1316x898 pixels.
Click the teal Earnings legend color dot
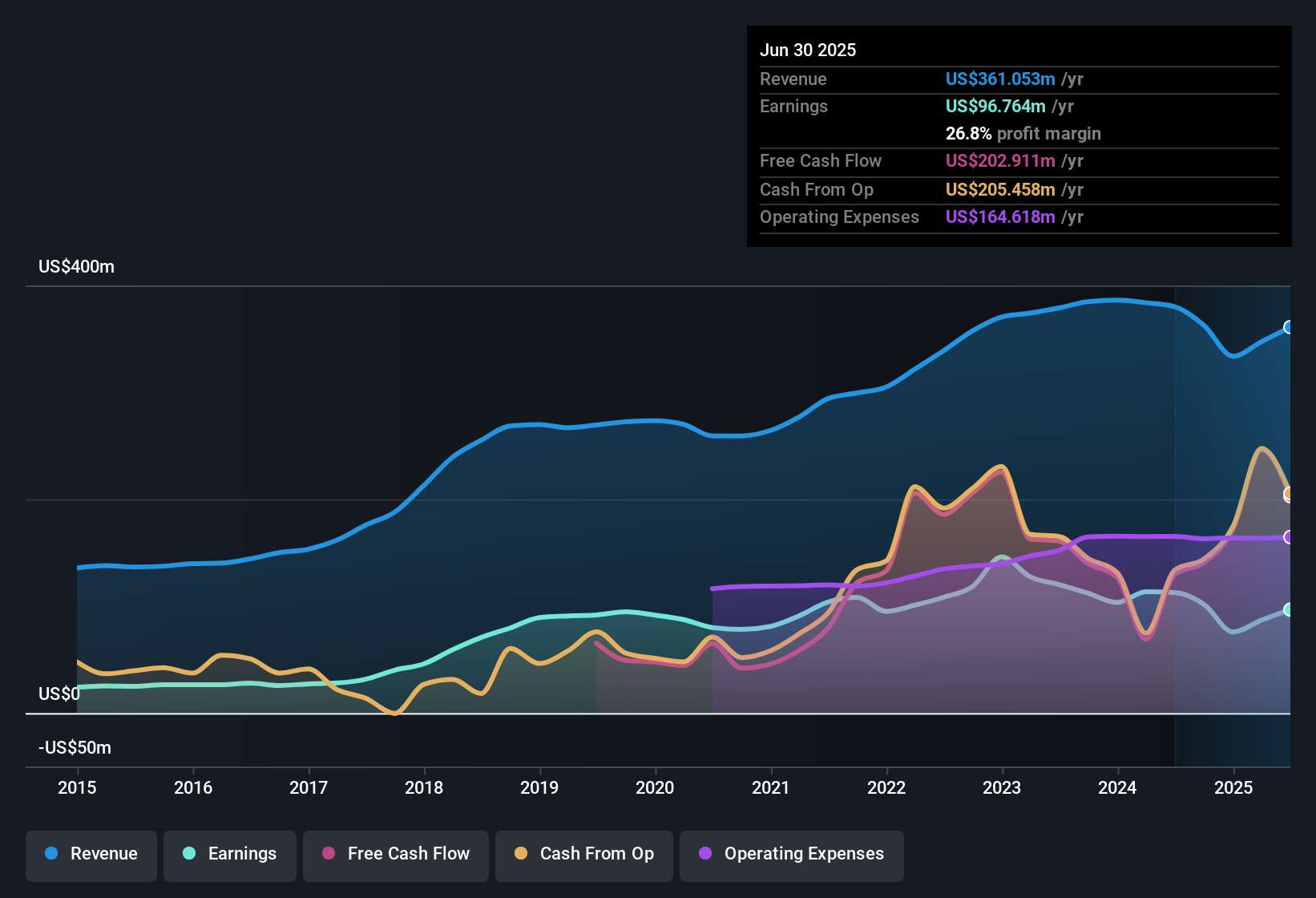coord(189,853)
